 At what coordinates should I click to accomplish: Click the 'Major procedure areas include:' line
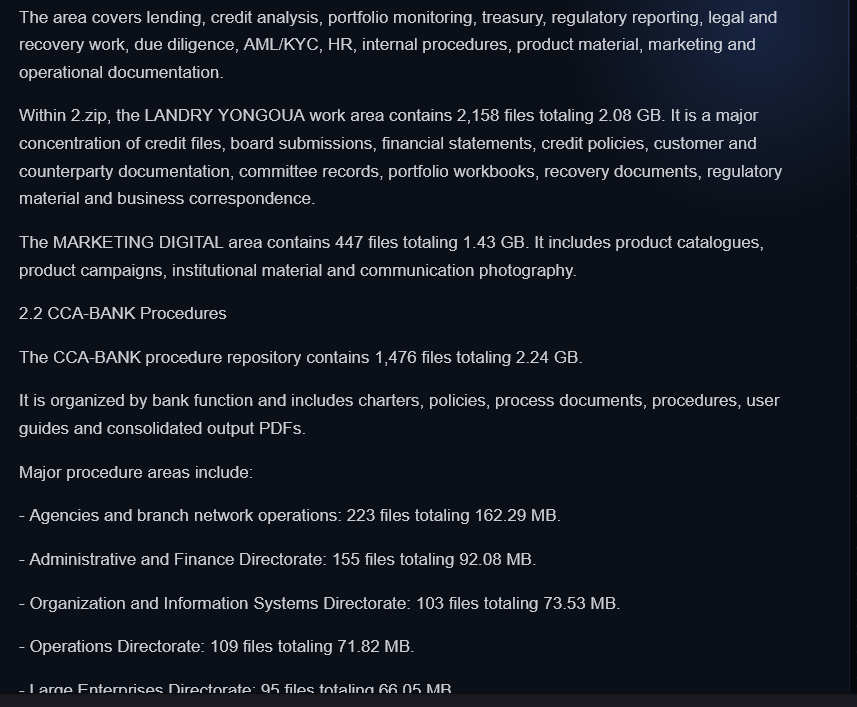tap(136, 473)
